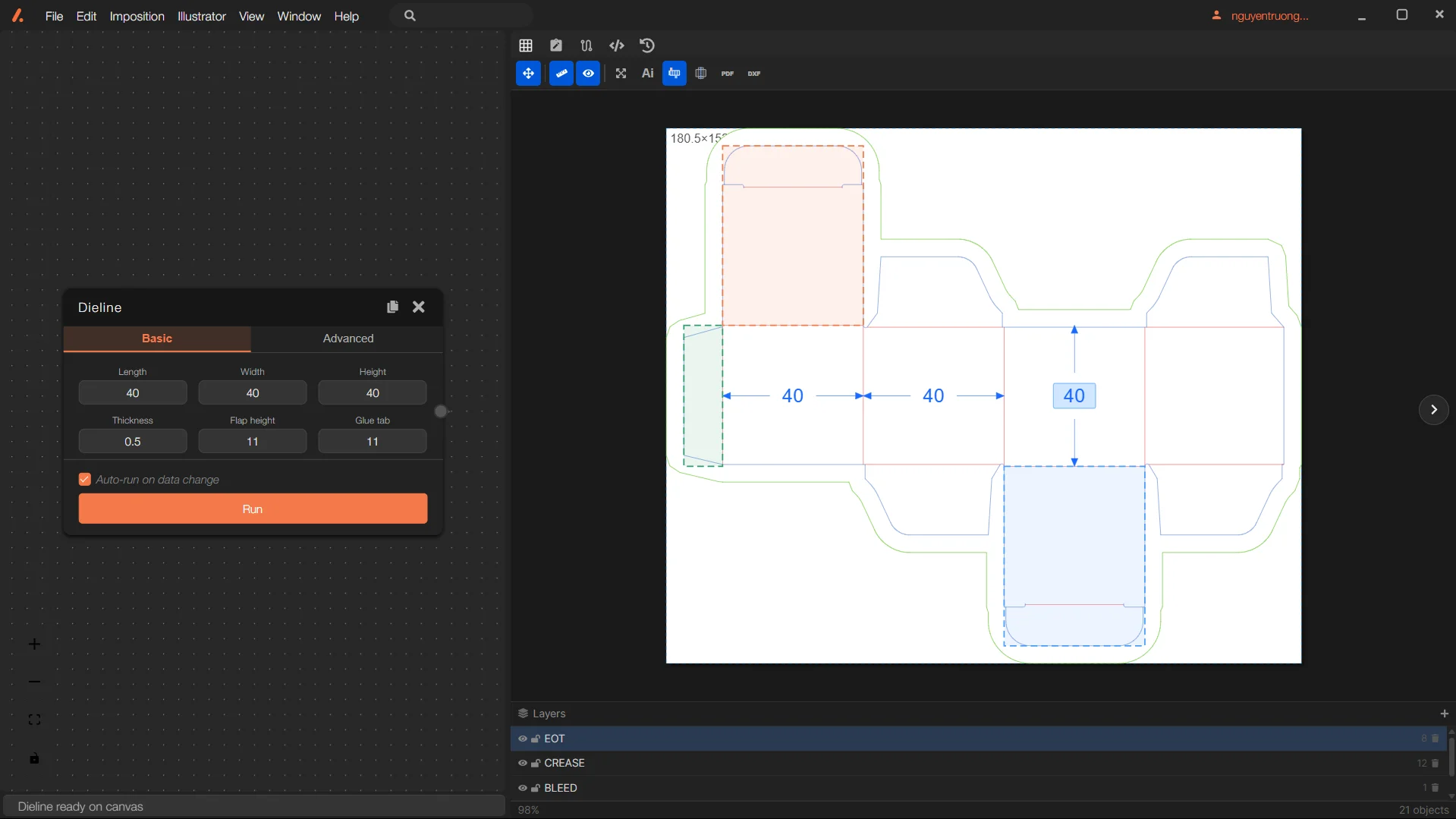Click the Dieline node output connector dot

[441, 411]
